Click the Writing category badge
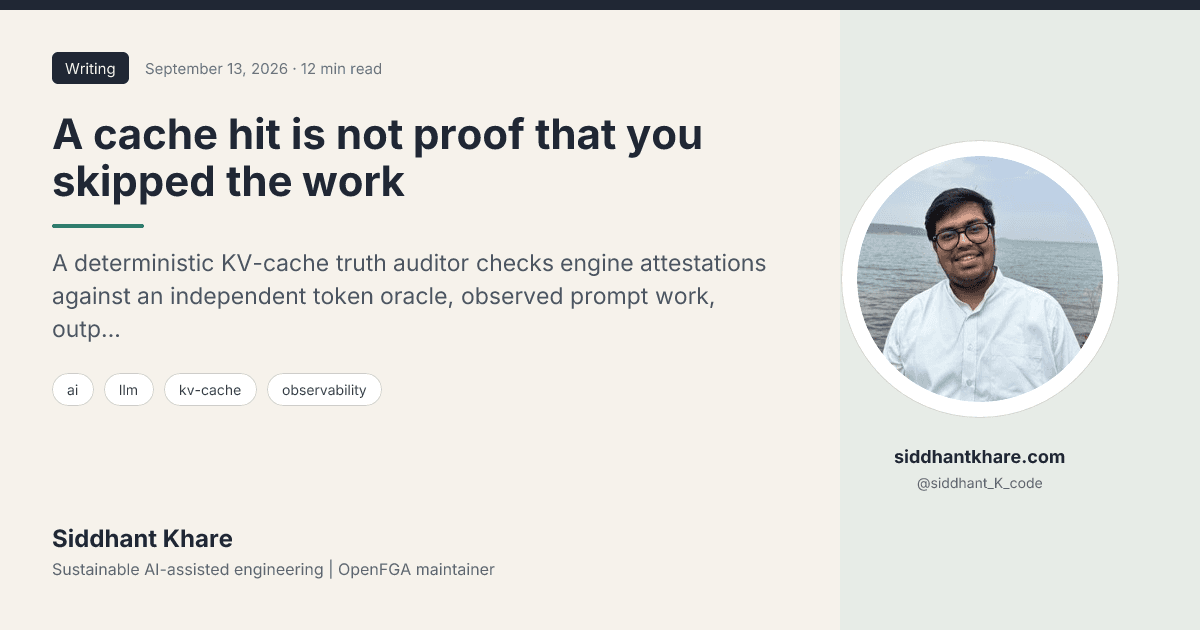1200x630 pixels. 90,68
